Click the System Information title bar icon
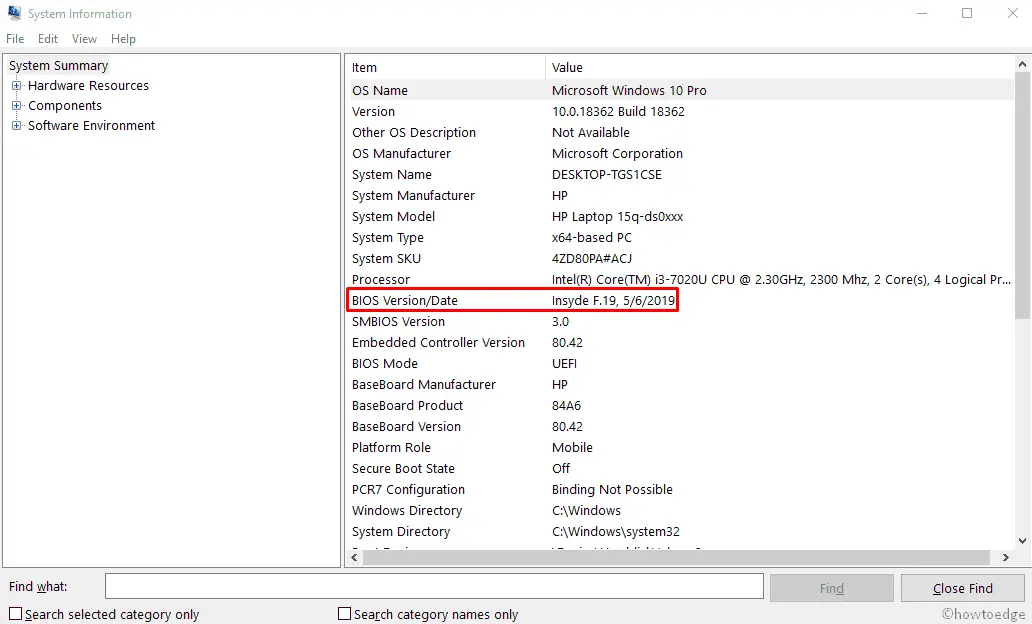The height and width of the screenshot is (624, 1032). (14, 14)
